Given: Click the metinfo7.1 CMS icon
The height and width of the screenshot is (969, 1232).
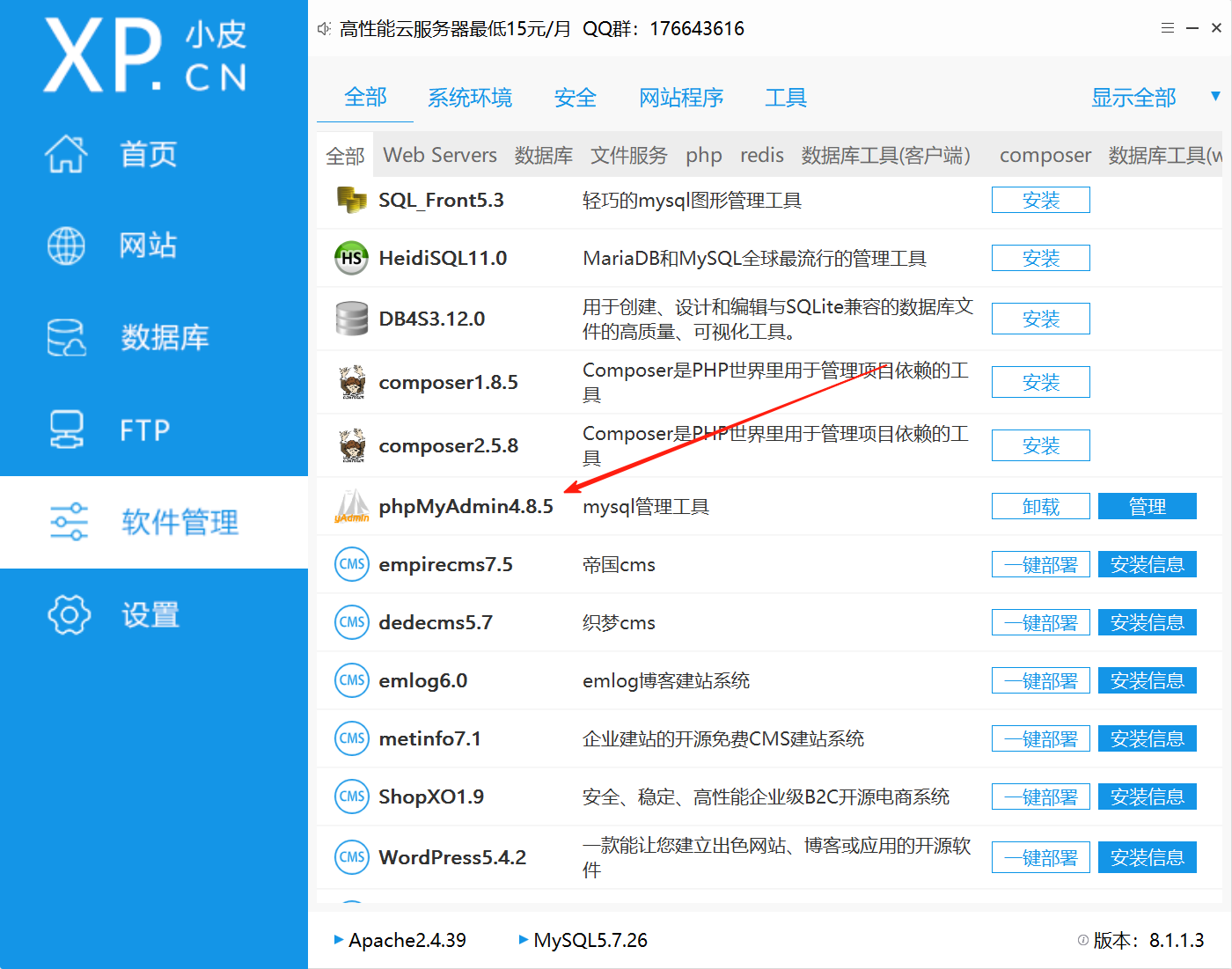Looking at the screenshot, I should coord(352,738).
